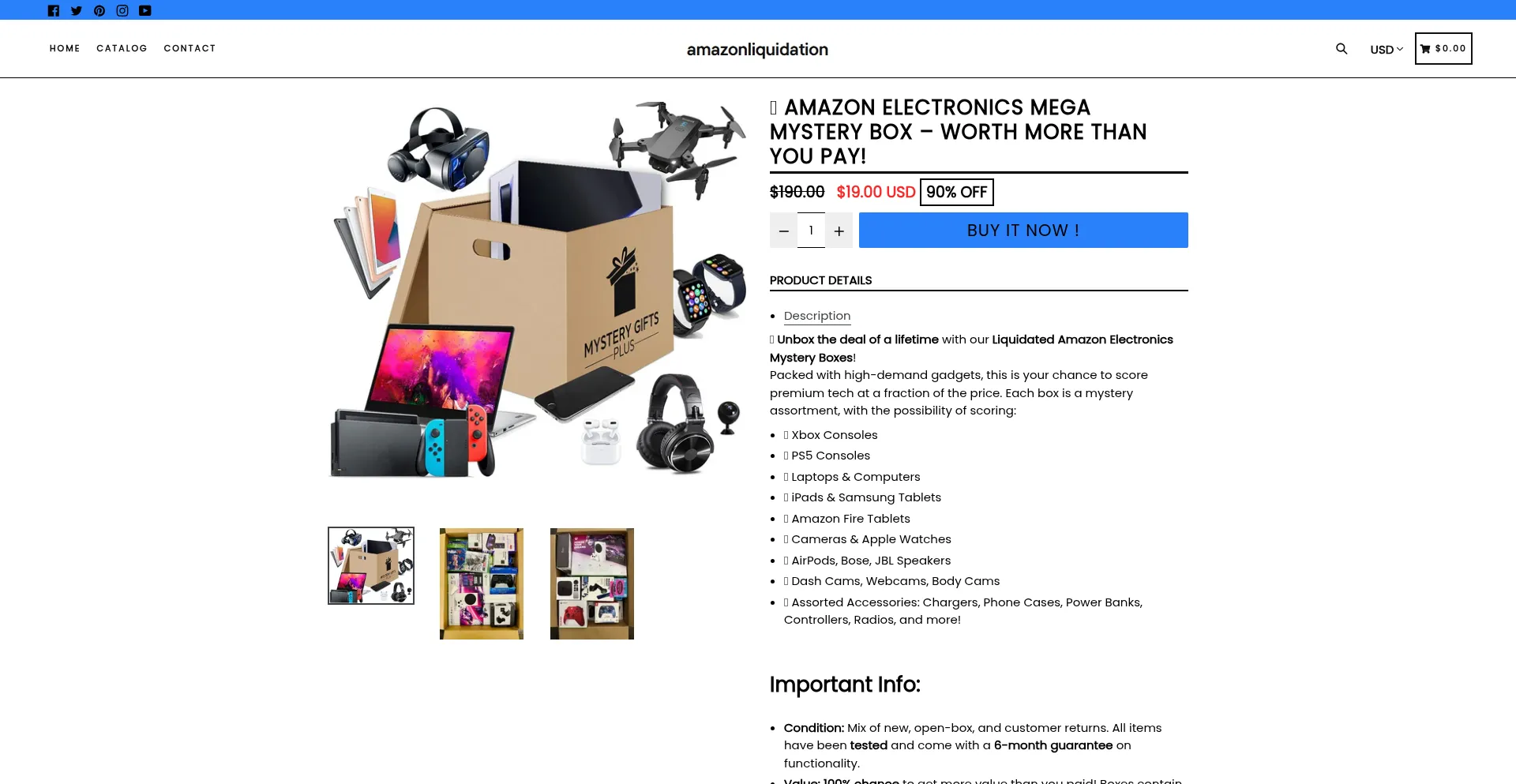Expand the USD currency dropdown

pyautogui.click(x=1387, y=49)
